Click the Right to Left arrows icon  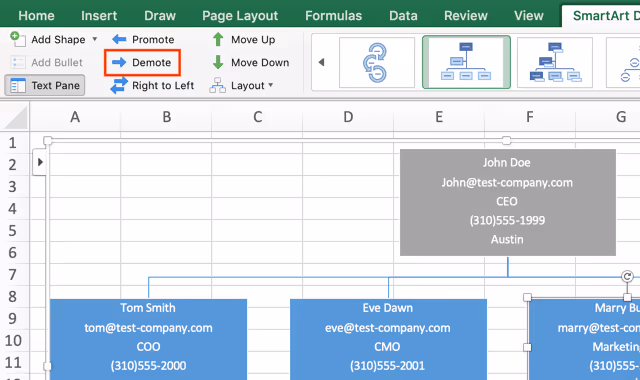[119, 85]
